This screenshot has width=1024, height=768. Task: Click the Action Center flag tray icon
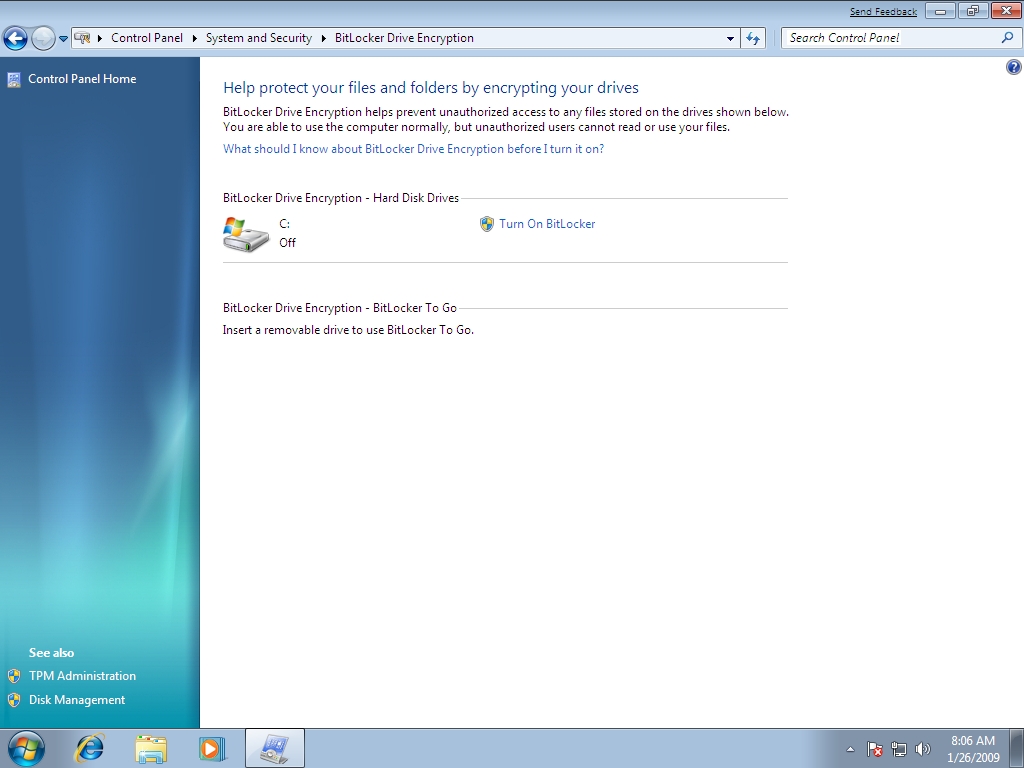pyautogui.click(x=875, y=749)
